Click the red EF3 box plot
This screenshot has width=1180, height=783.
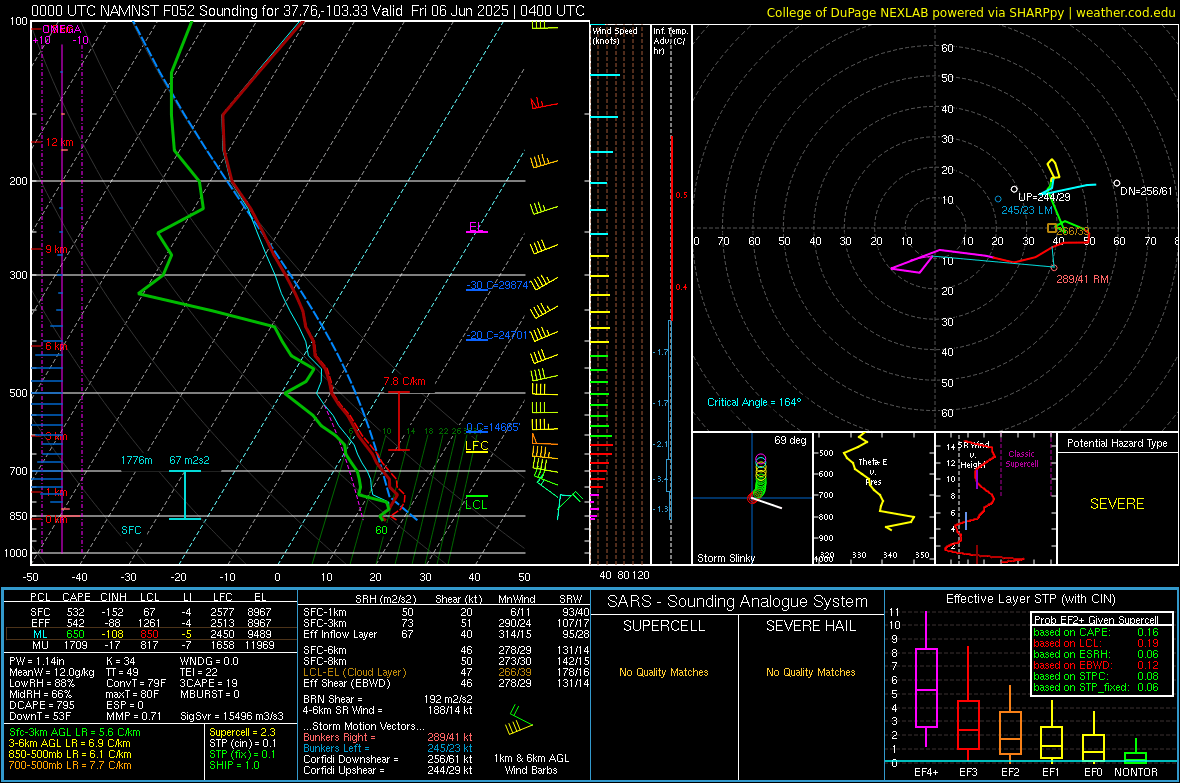pos(968,704)
